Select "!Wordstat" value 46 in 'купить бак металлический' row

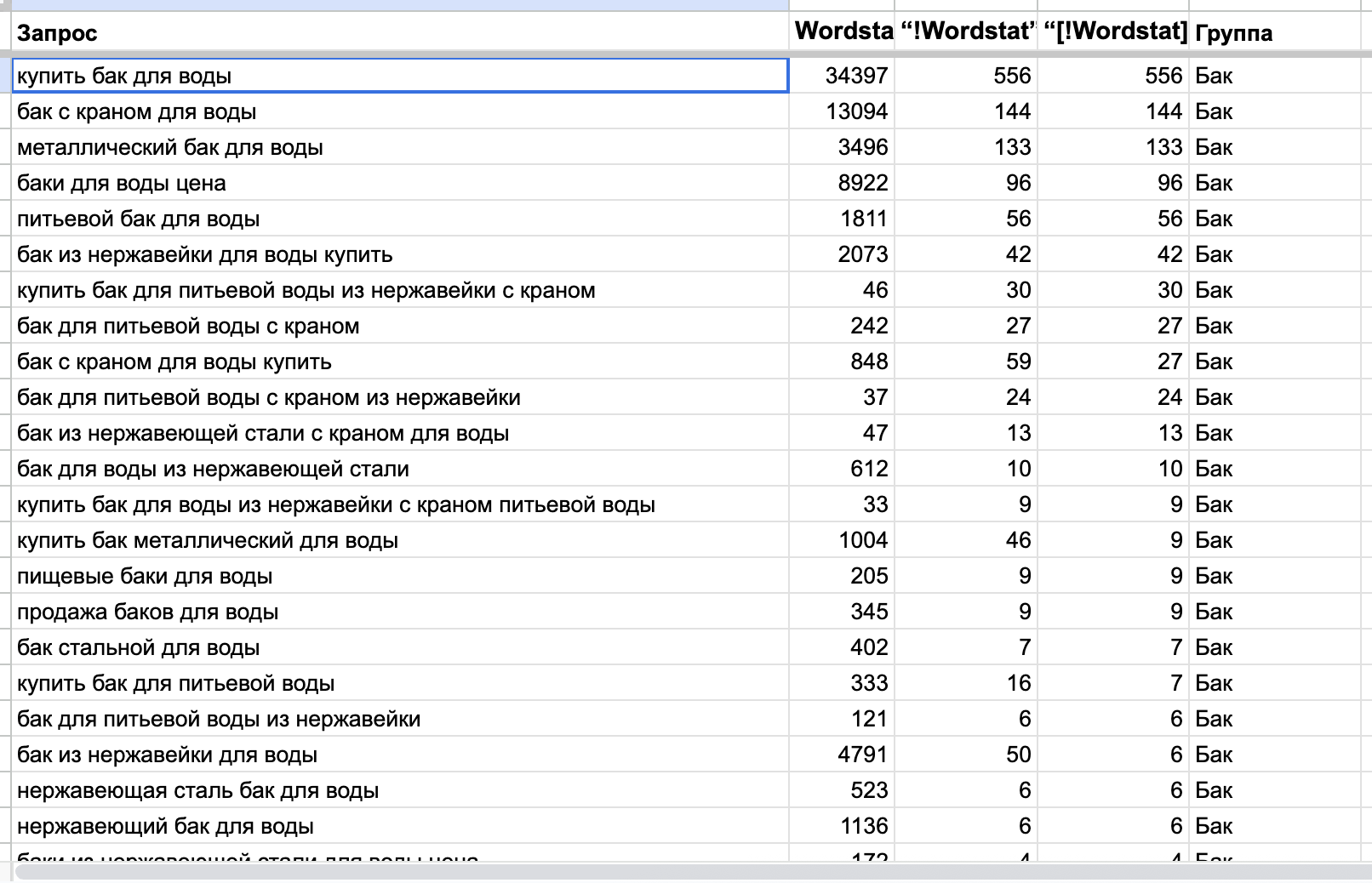[966, 540]
